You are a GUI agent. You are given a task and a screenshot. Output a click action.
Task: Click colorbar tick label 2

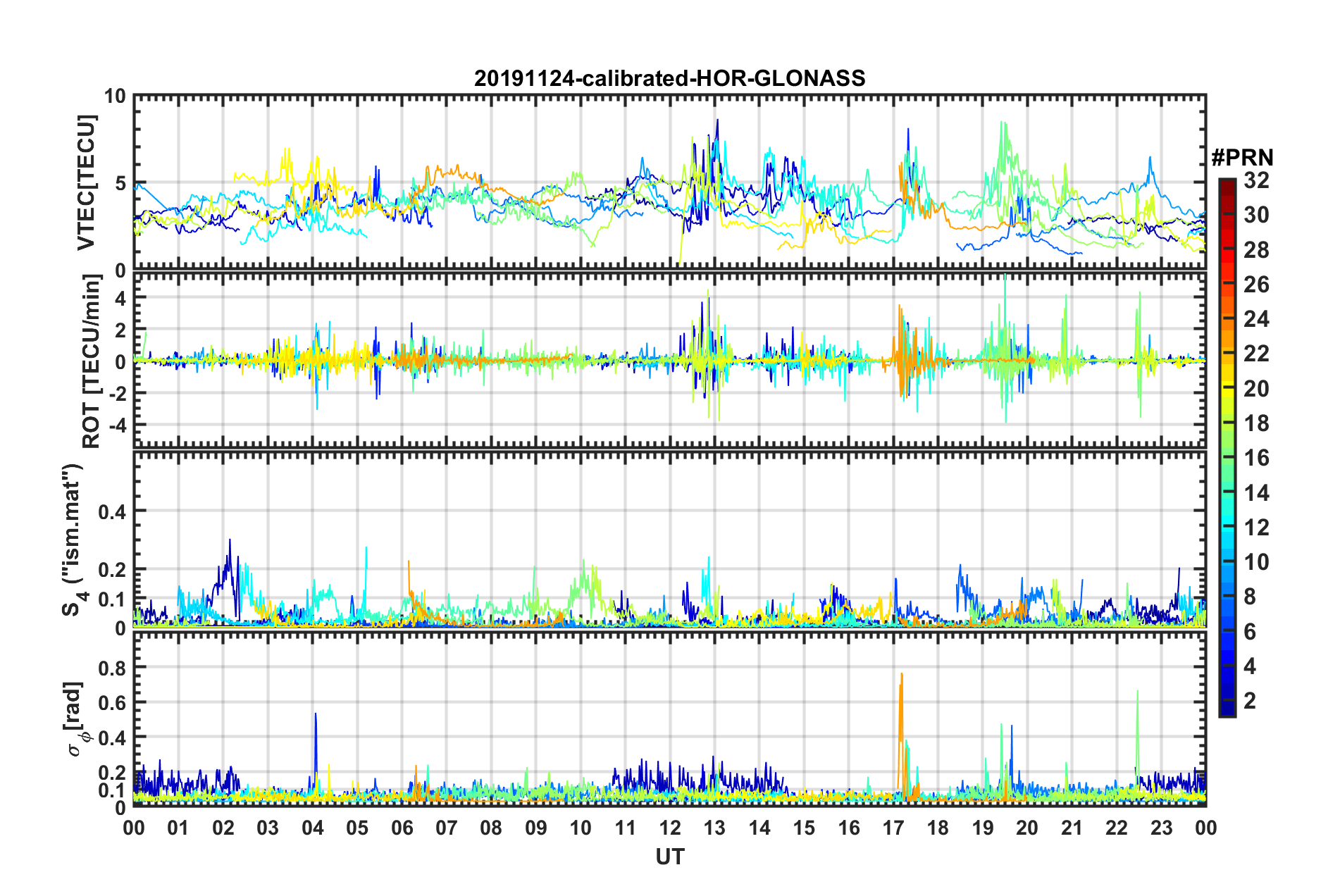coord(1250,701)
